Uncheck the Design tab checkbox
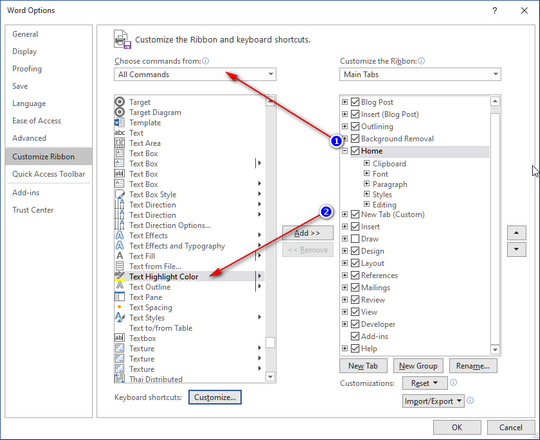 (x=355, y=251)
